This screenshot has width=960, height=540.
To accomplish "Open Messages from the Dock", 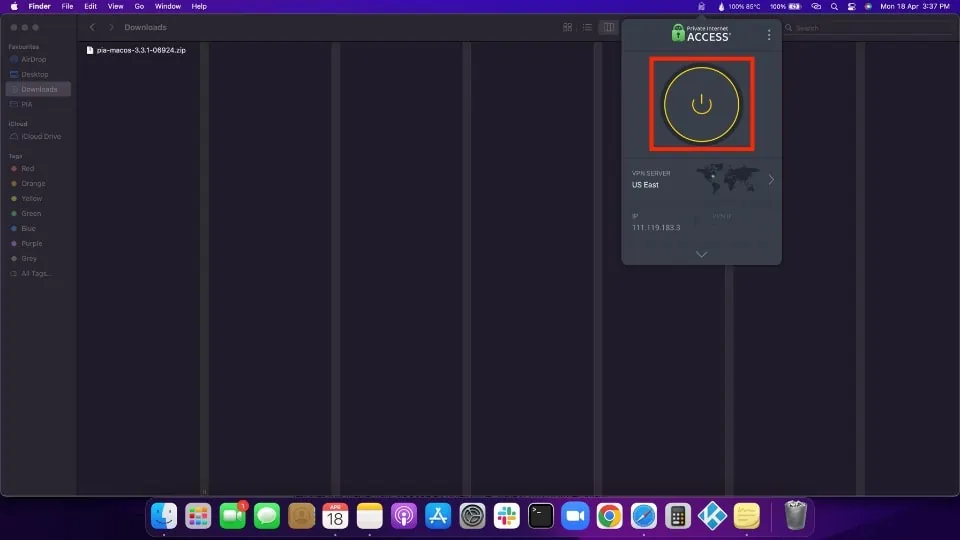I will coord(267,516).
